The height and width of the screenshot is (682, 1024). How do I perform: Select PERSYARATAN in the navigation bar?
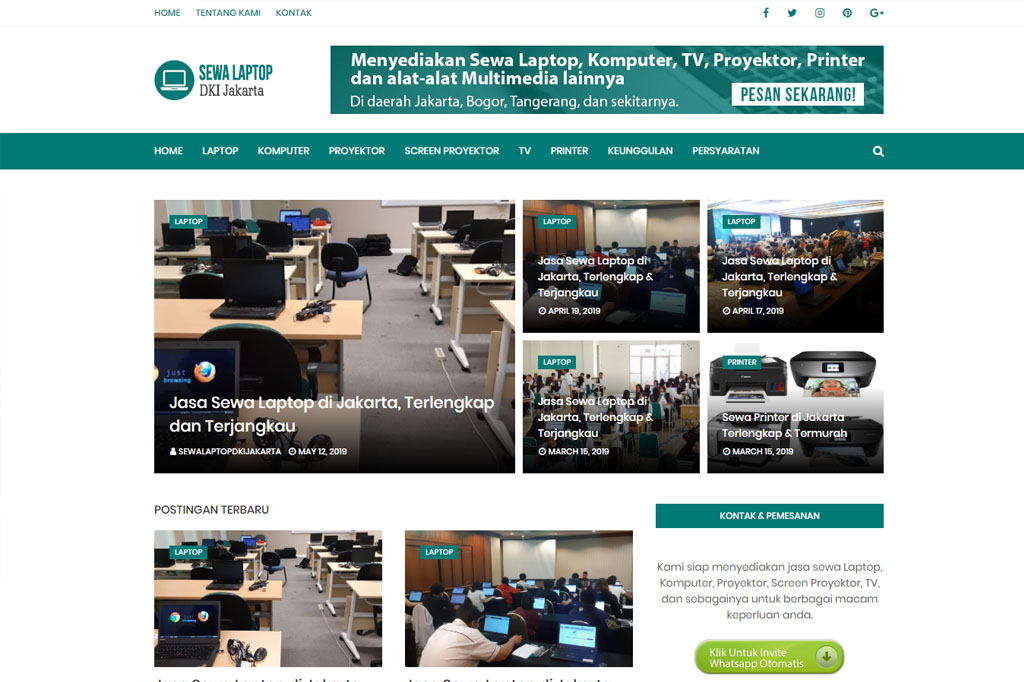tap(726, 151)
